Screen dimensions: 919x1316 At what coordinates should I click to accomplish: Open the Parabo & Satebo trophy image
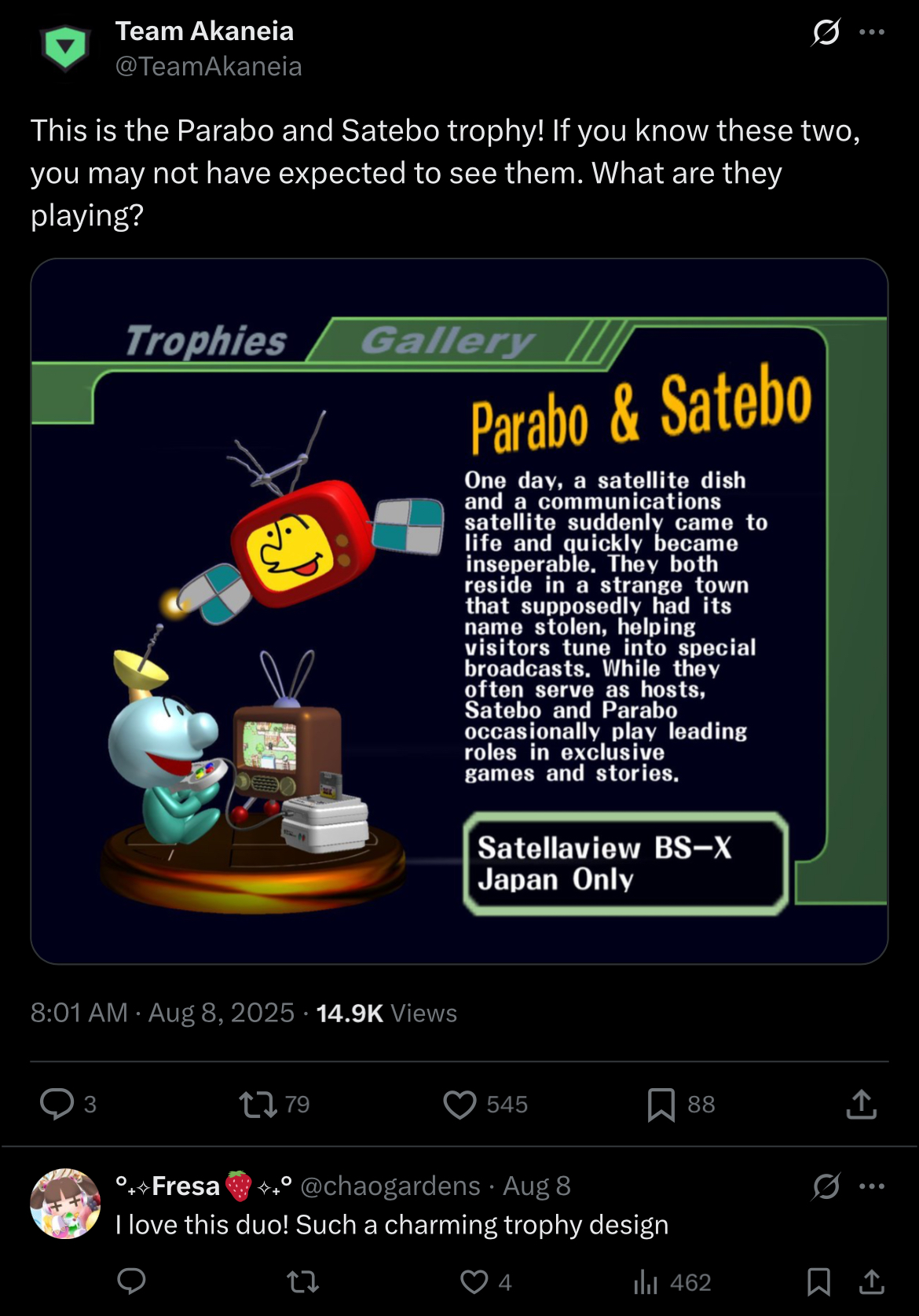(x=459, y=611)
